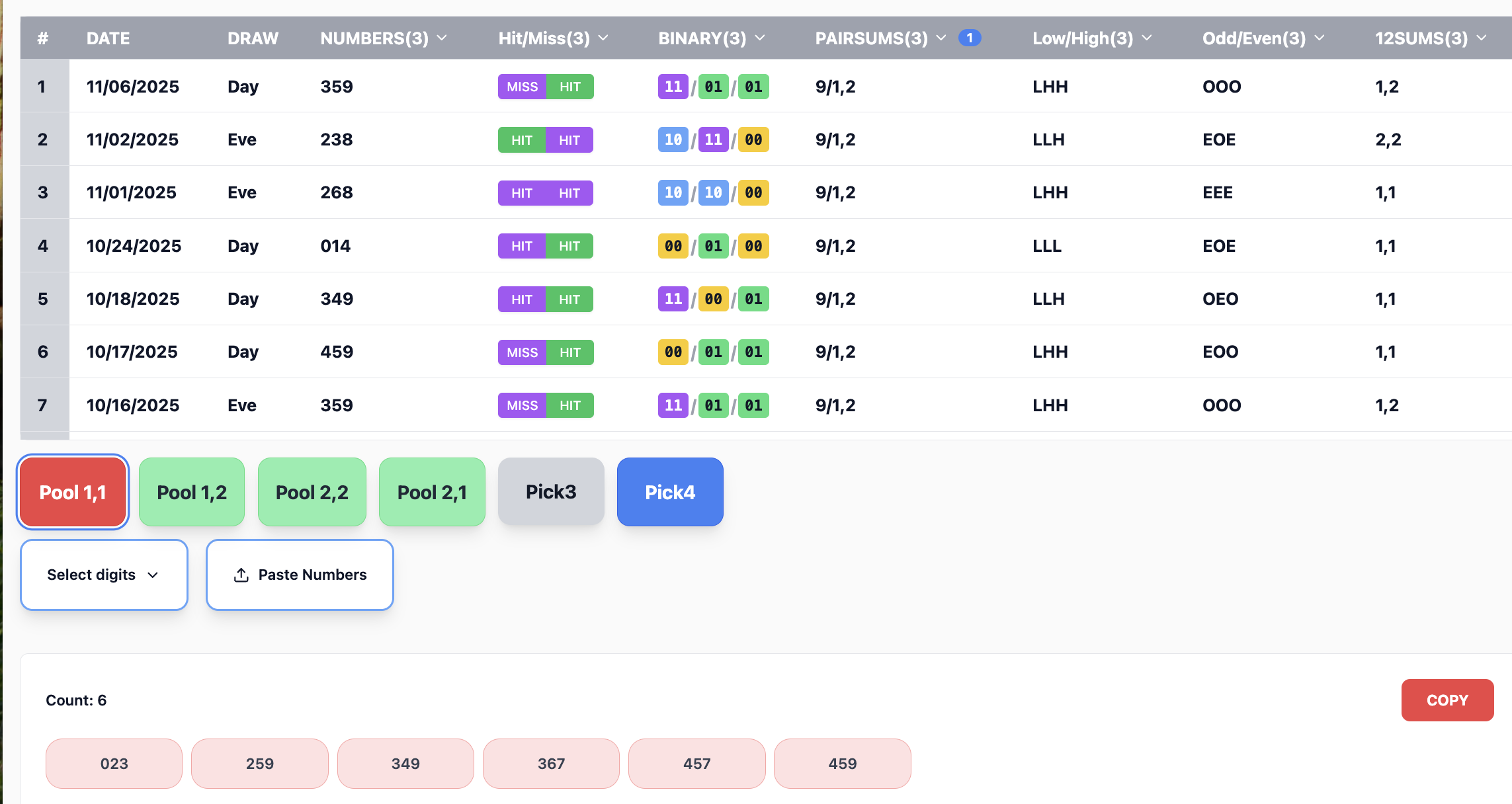Click the 349 number chip in results
The width and height of the screenshot is (1512, 804).
[405, 764]
